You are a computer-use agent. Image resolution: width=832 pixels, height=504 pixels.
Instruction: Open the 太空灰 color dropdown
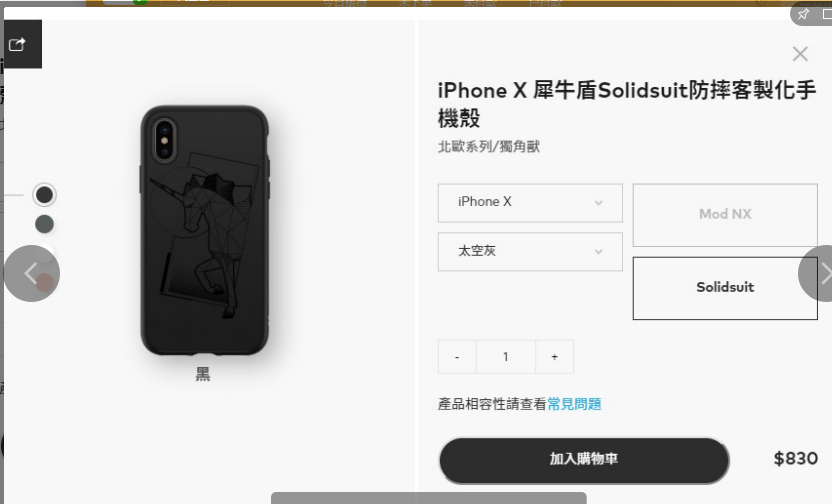point(530,251)
